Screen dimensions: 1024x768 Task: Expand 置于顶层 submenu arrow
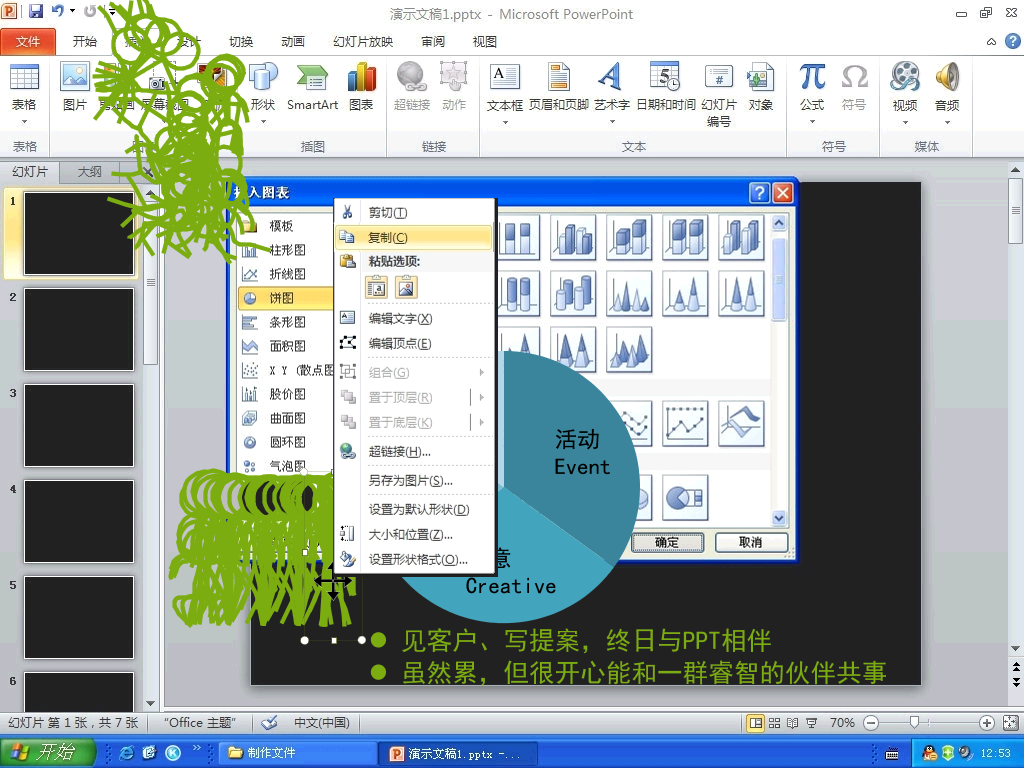(x=482, y=397)
